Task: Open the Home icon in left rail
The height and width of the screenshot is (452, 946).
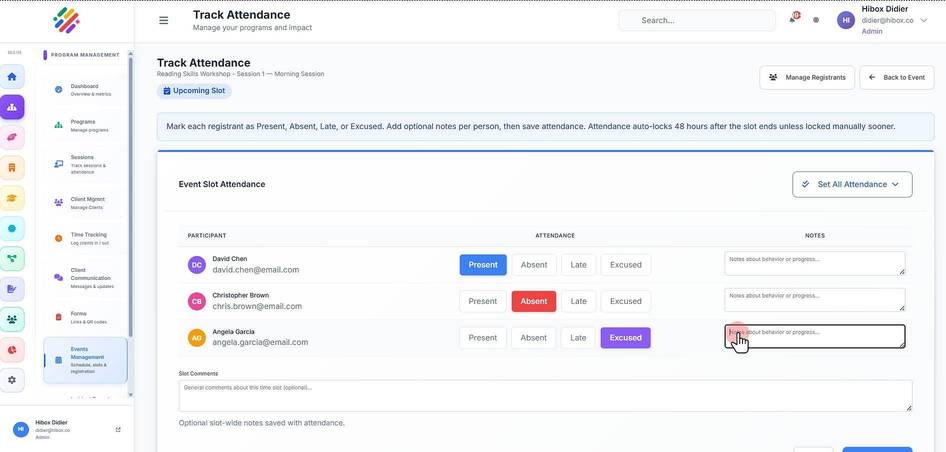Action: click(x=12, y=77)
